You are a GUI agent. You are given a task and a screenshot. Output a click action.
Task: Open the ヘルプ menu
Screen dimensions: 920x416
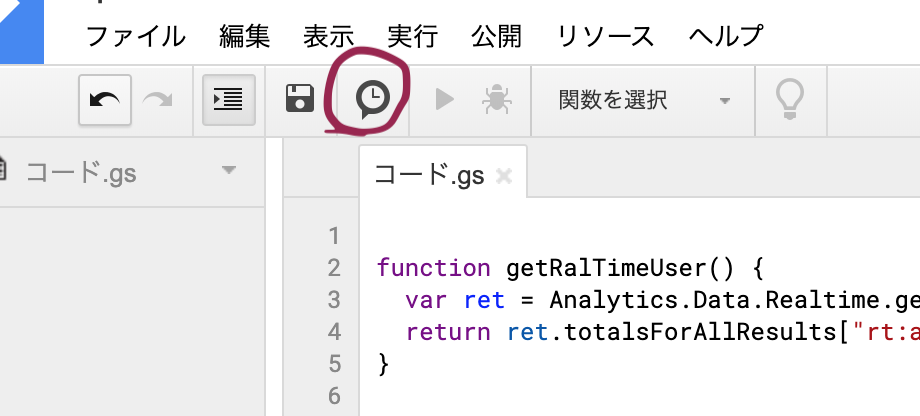tap(727, 37)
